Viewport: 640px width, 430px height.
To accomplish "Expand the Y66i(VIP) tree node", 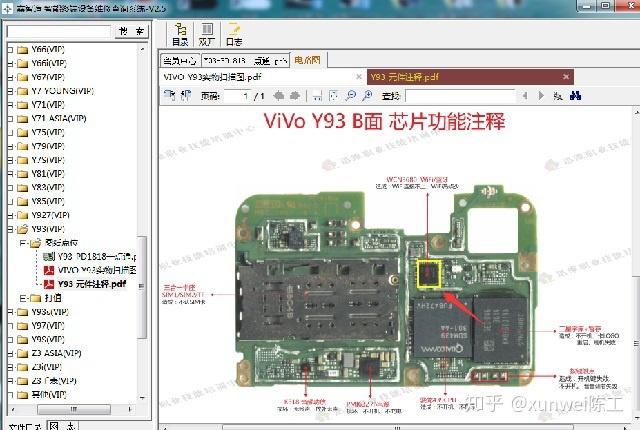I will tap(10, 64).
